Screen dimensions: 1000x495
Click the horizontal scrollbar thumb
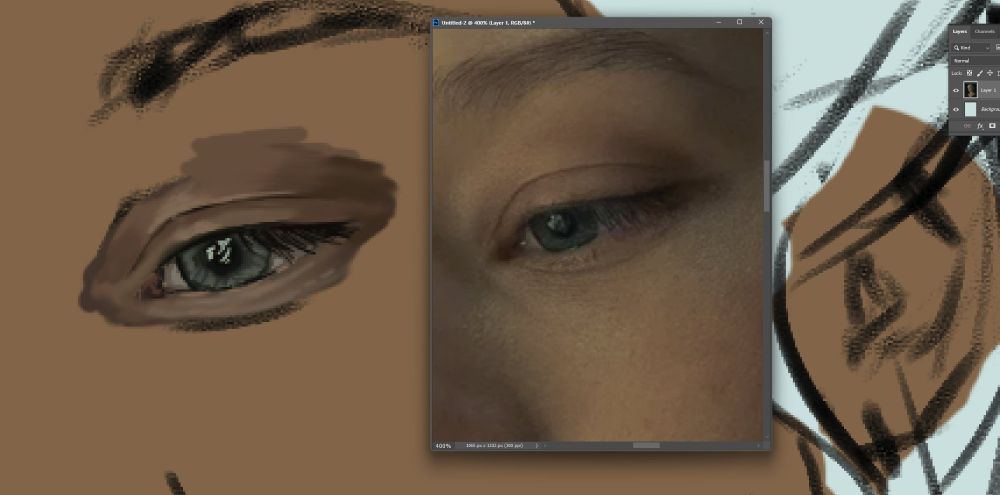(646, 445)
